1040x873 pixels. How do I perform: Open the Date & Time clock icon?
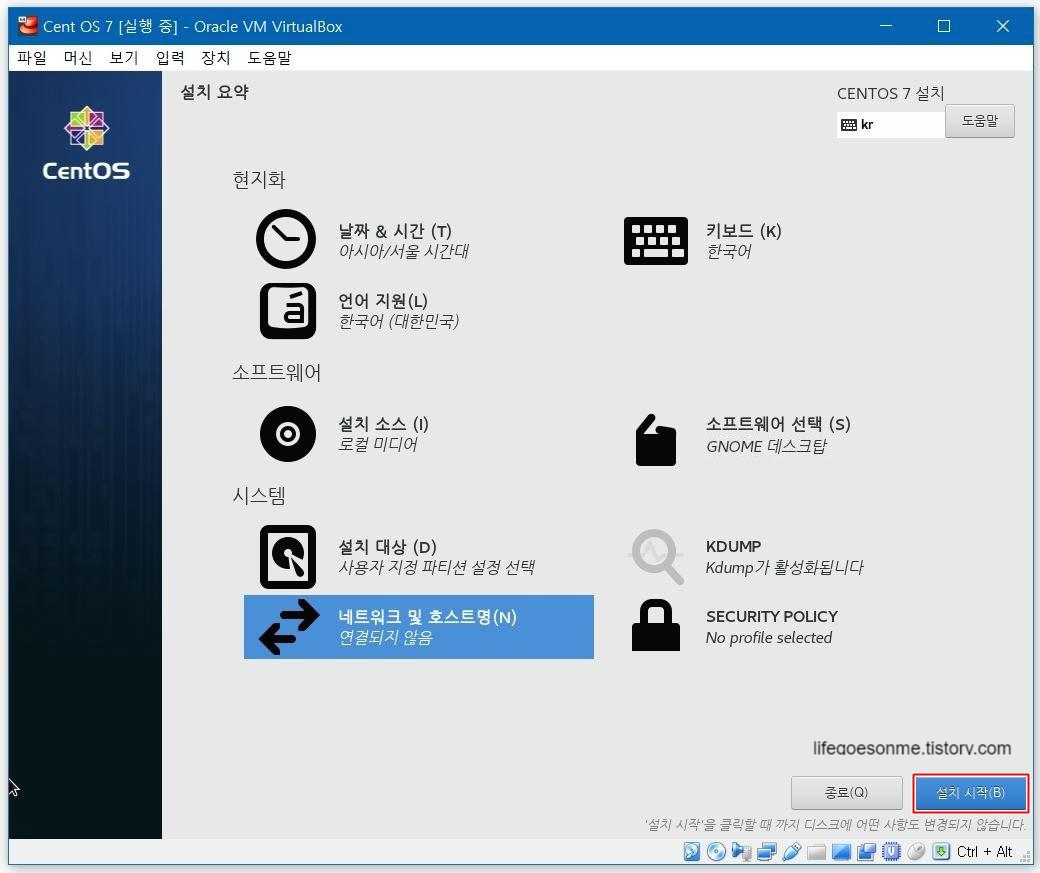[286, 239]
